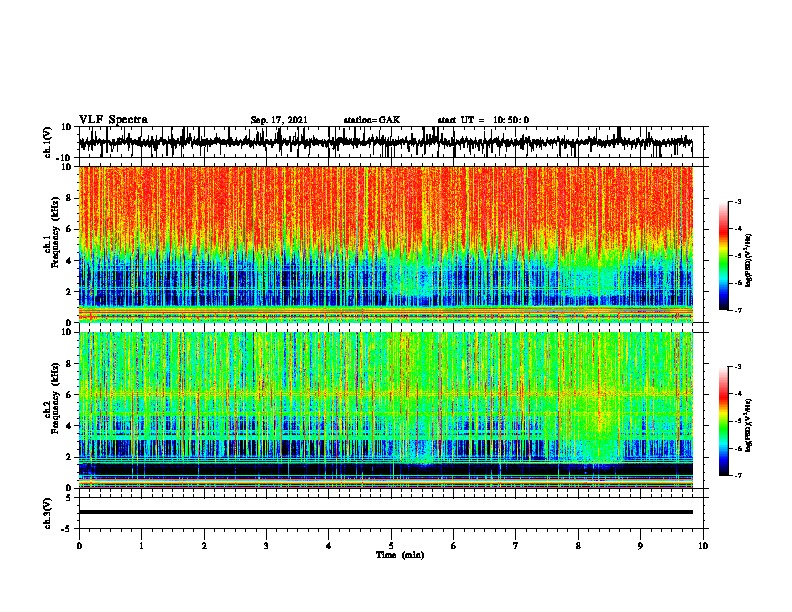The height and width of the screenshot is (612, 792).
Task: Click the "VLF Spectra" title text
Action: tap(113, 119)
